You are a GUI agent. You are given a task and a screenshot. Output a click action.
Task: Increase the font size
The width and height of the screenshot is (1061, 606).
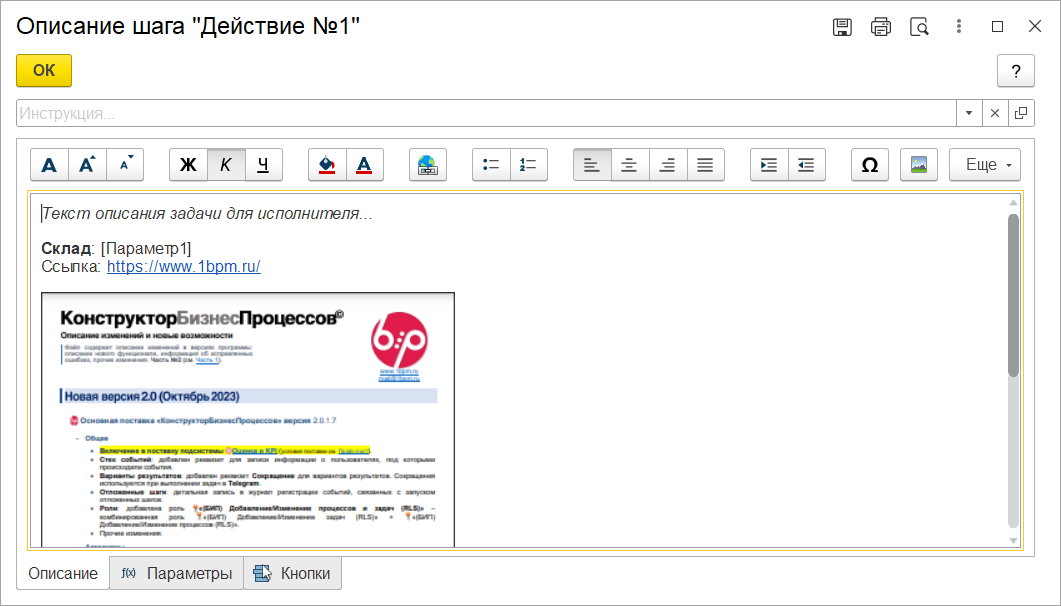tap(87, 165)
